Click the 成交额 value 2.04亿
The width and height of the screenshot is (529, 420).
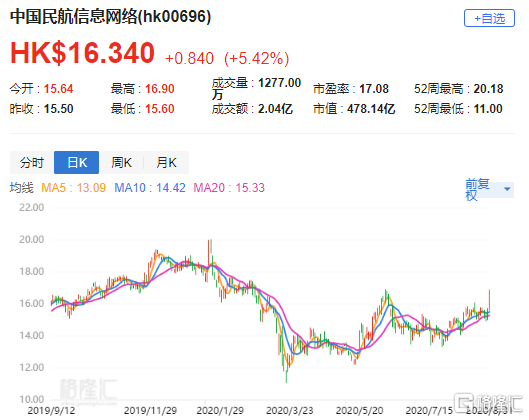click(x=275, y=109)
